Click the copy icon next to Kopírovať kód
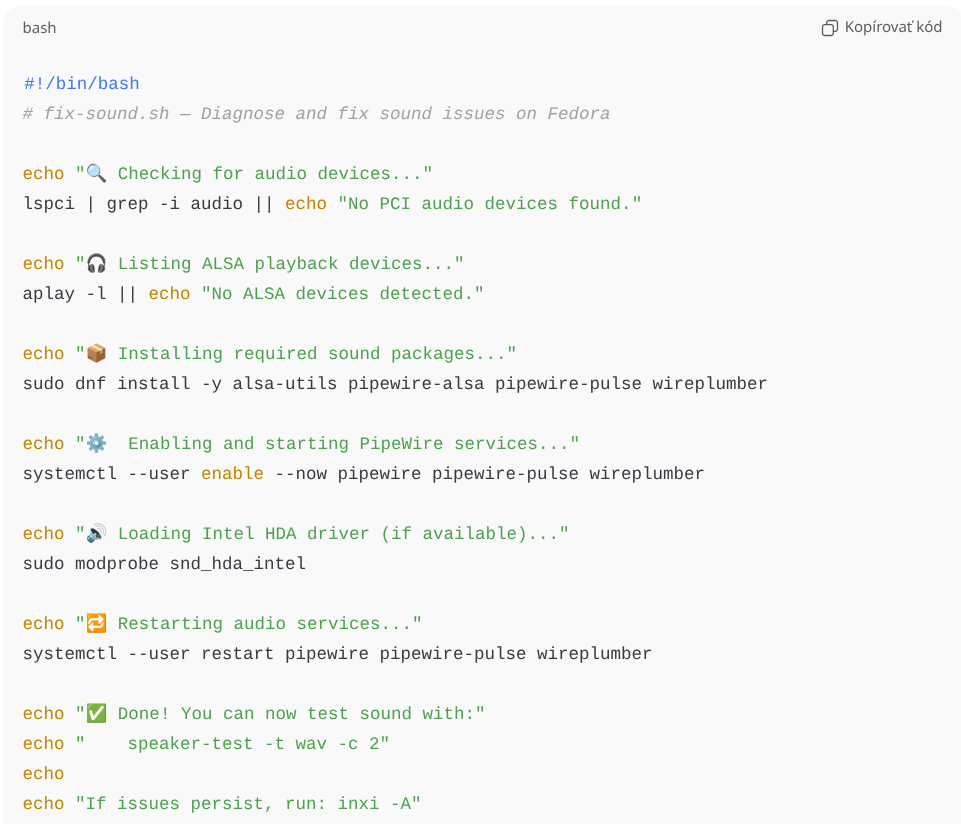Screen dimensions: 961x824 coord(830,27)
